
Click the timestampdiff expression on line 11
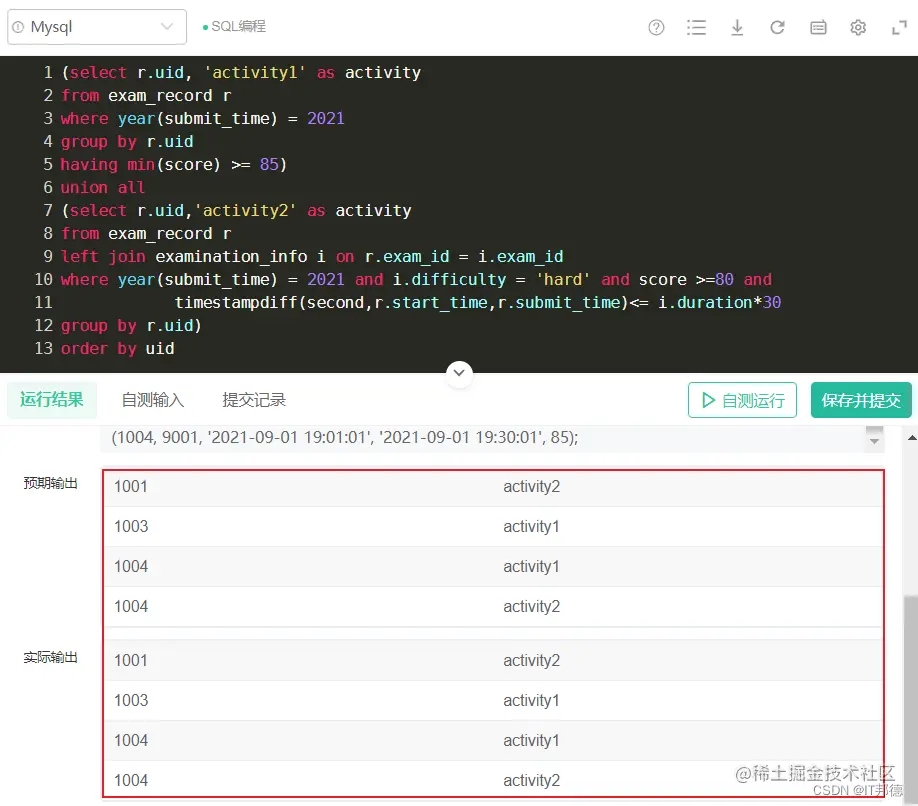[477, 303]
